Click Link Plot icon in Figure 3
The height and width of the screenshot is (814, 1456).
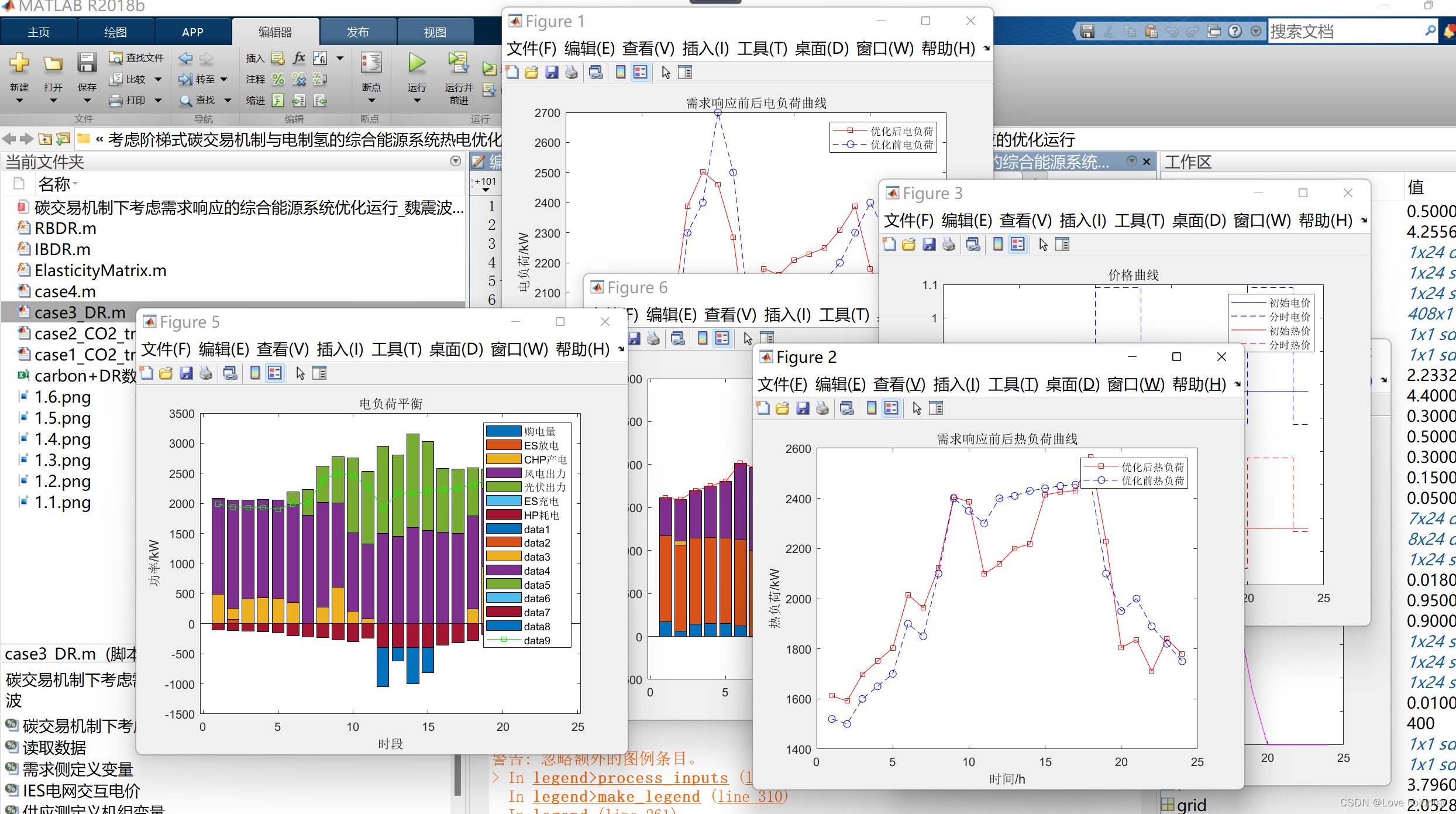pyautogui.click(x=973, y=244)
